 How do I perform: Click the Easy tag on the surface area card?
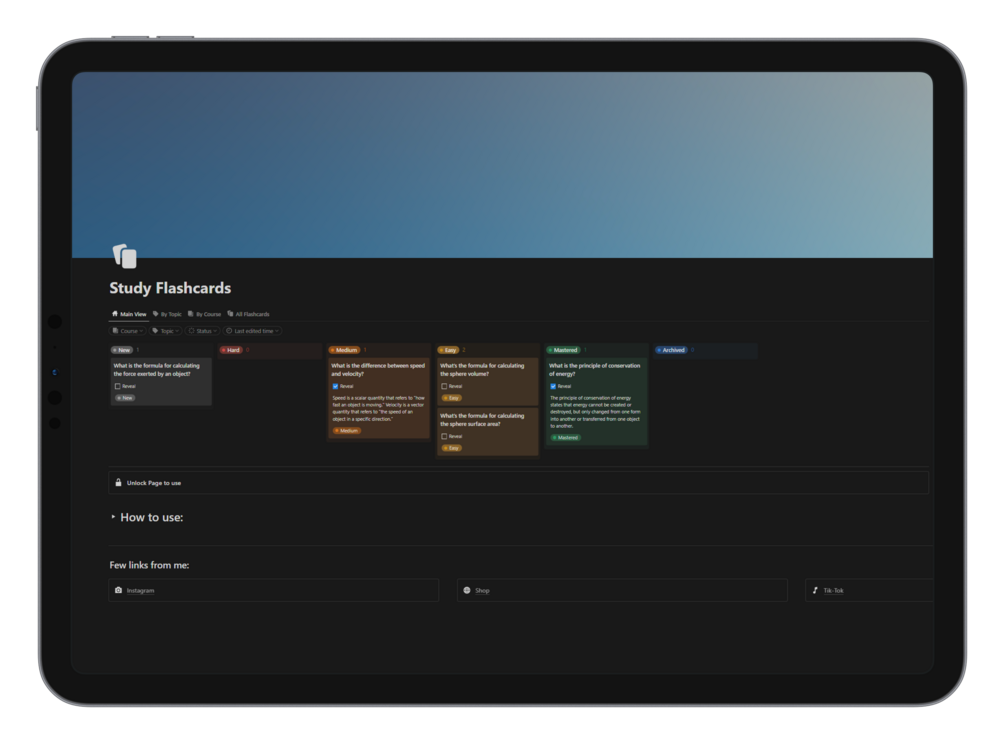tap(452, 448)
